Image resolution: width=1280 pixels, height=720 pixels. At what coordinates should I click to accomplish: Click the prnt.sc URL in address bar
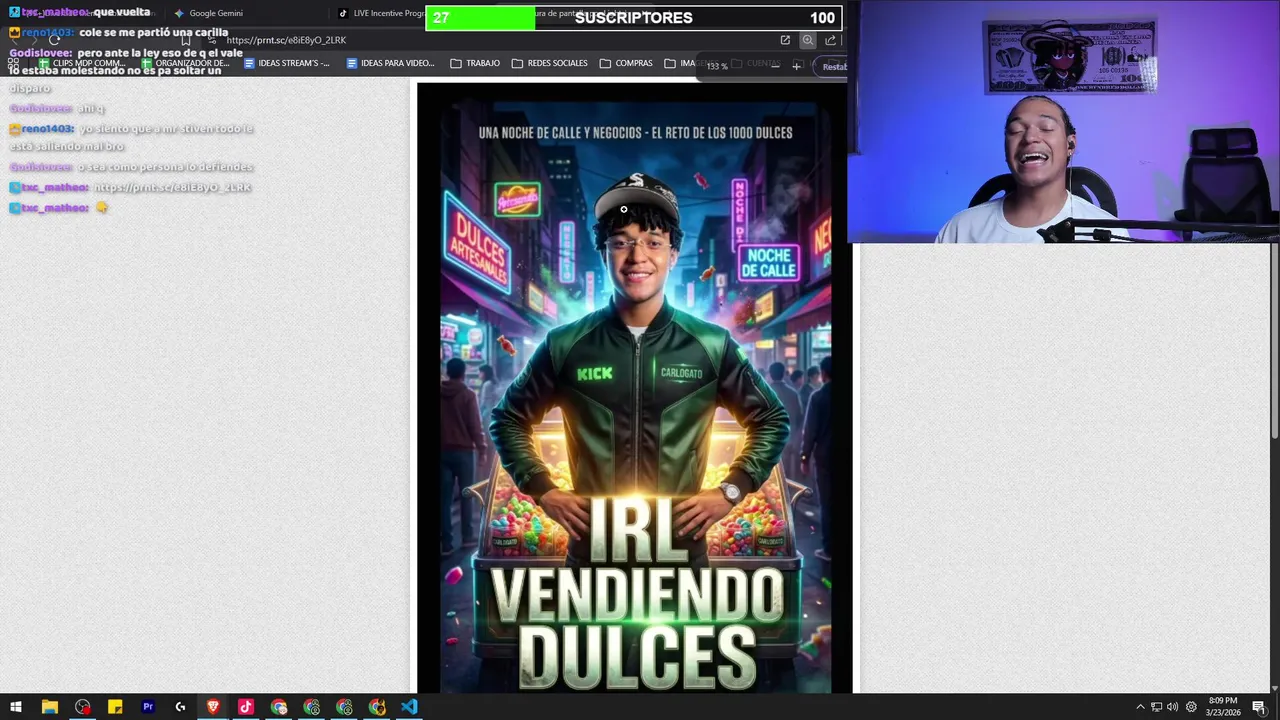tap(286, 40)
